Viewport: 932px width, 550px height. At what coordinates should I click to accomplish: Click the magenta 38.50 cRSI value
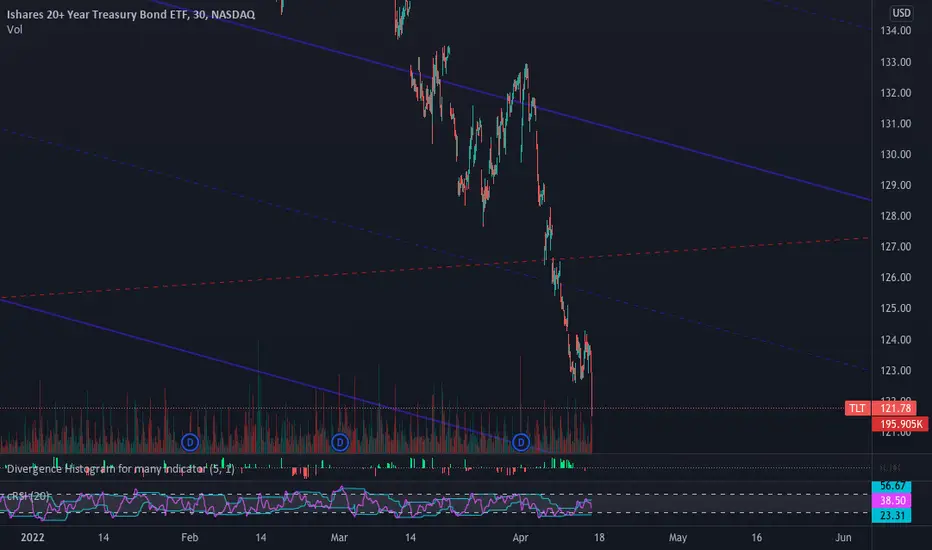892,501
